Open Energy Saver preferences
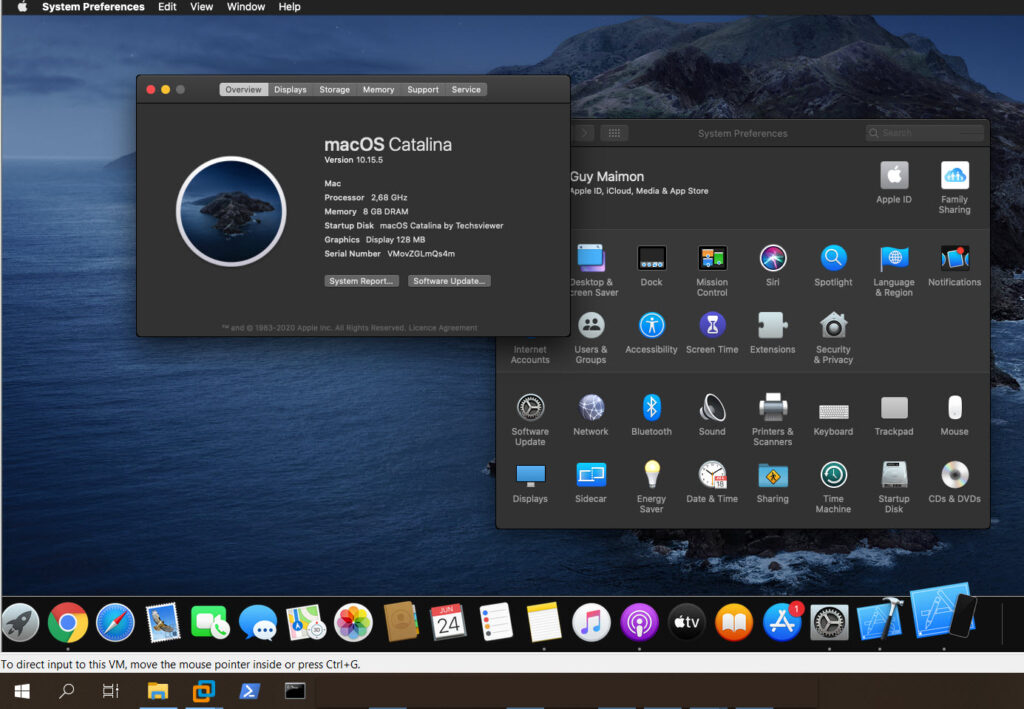The width and height of the screenshot is (1024, 709). [x=651, y=487]
